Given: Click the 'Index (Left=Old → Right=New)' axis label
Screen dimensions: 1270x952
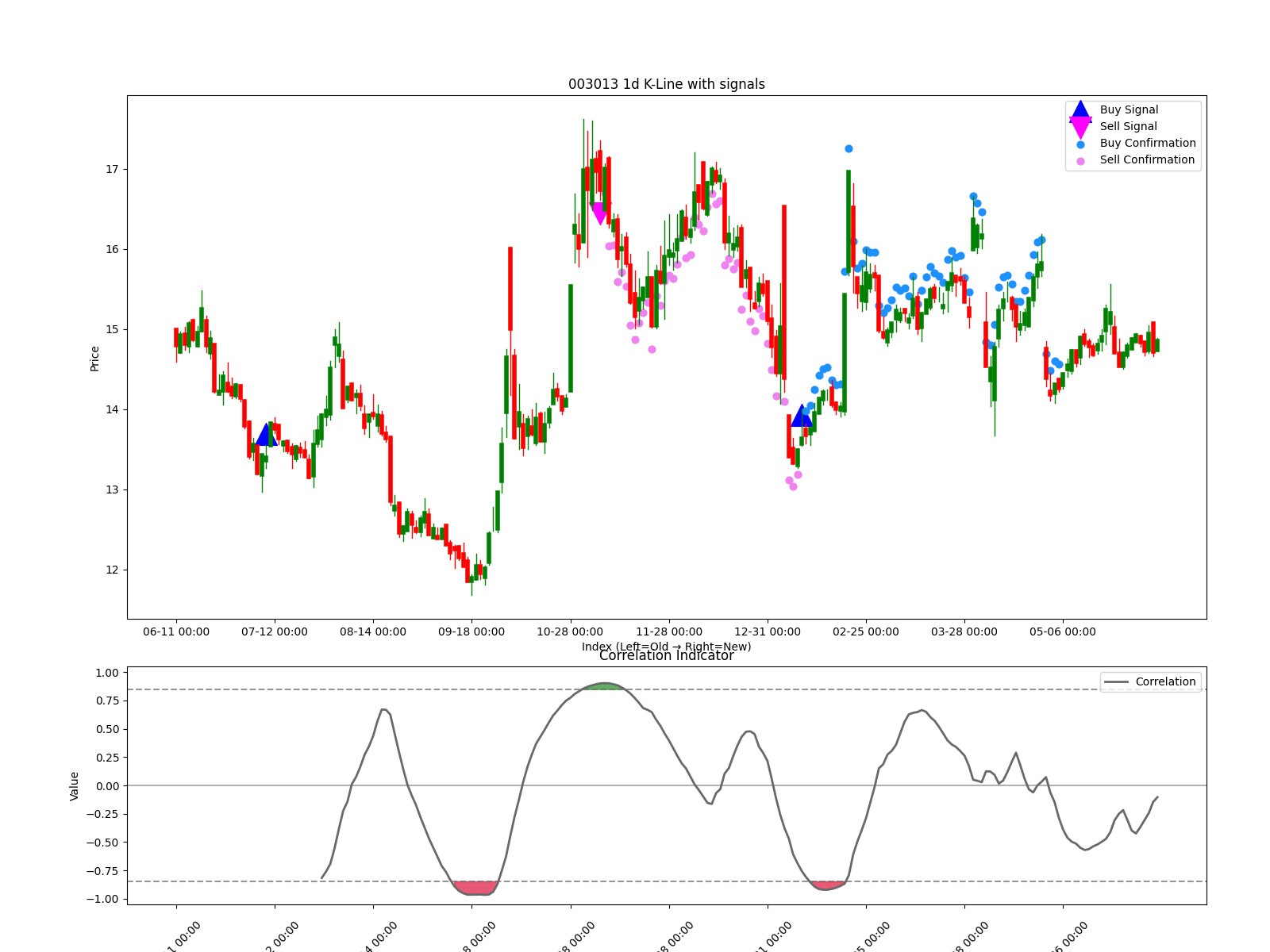Looking at the screenshot, I should point(667,647).
